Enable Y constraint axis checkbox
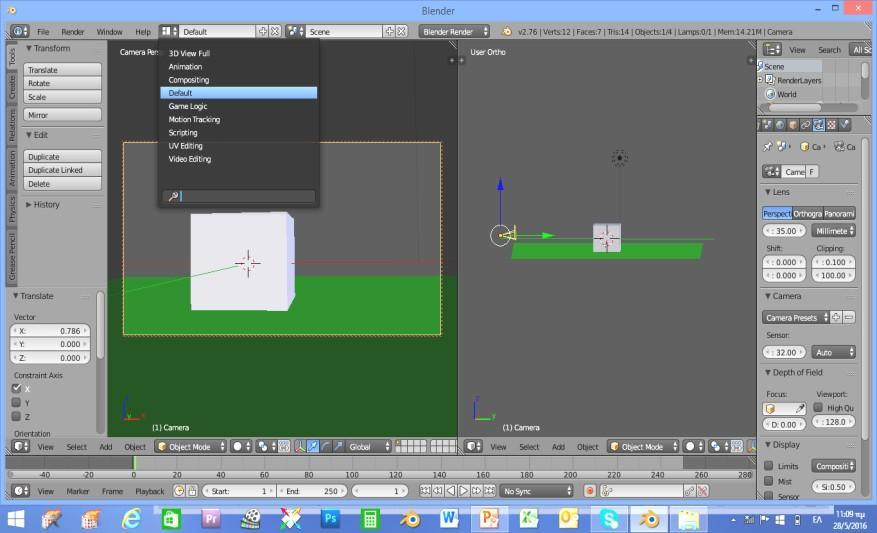Viewport: 877px width, 533px height. pos(17,403)
